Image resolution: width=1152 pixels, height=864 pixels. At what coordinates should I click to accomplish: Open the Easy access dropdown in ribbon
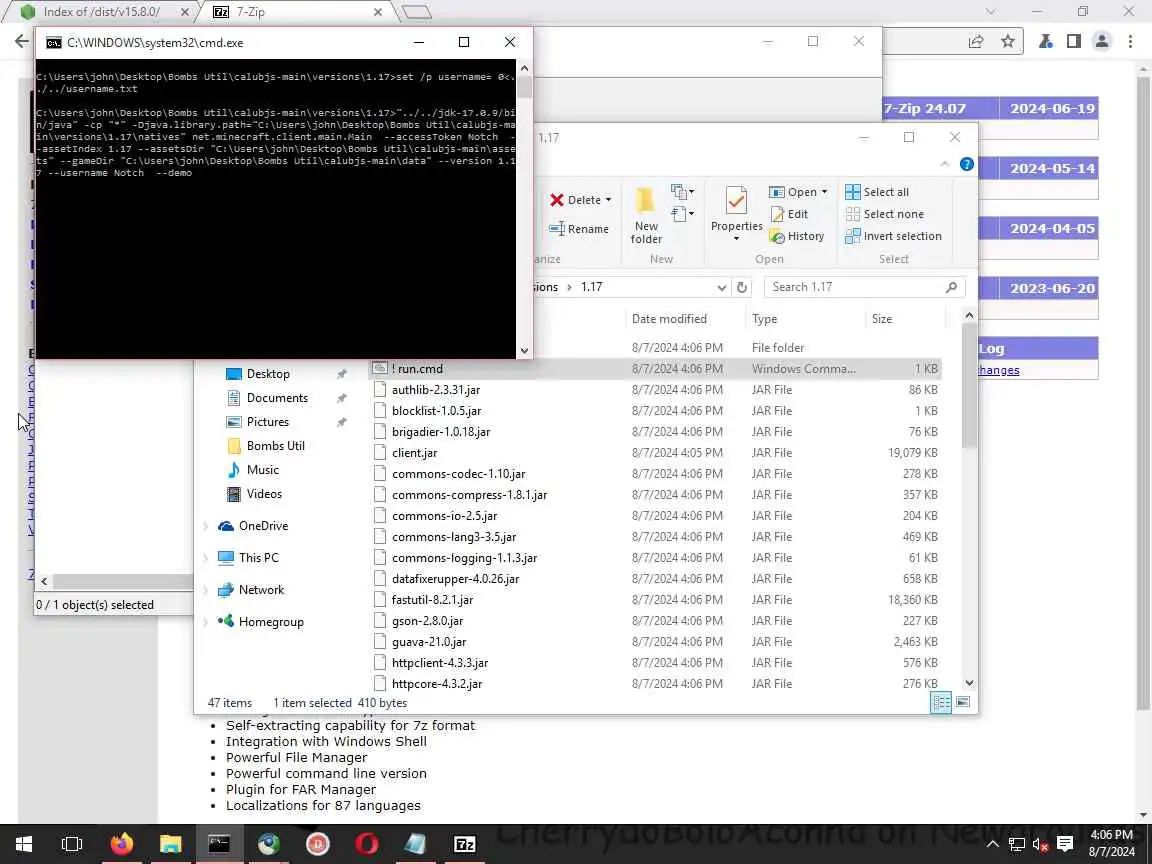[683, 214]
